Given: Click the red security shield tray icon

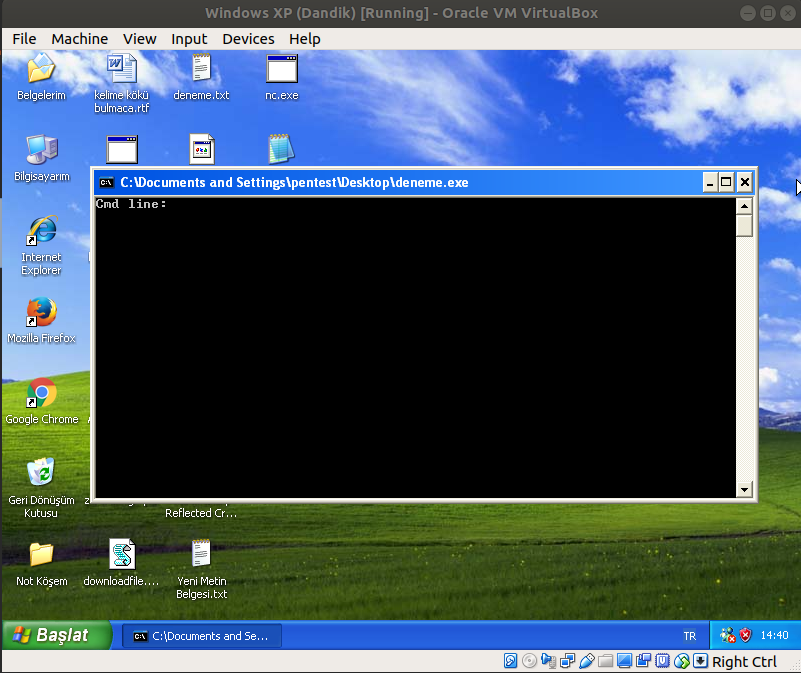Looking at the screenshot, I should tap(746, 635).
